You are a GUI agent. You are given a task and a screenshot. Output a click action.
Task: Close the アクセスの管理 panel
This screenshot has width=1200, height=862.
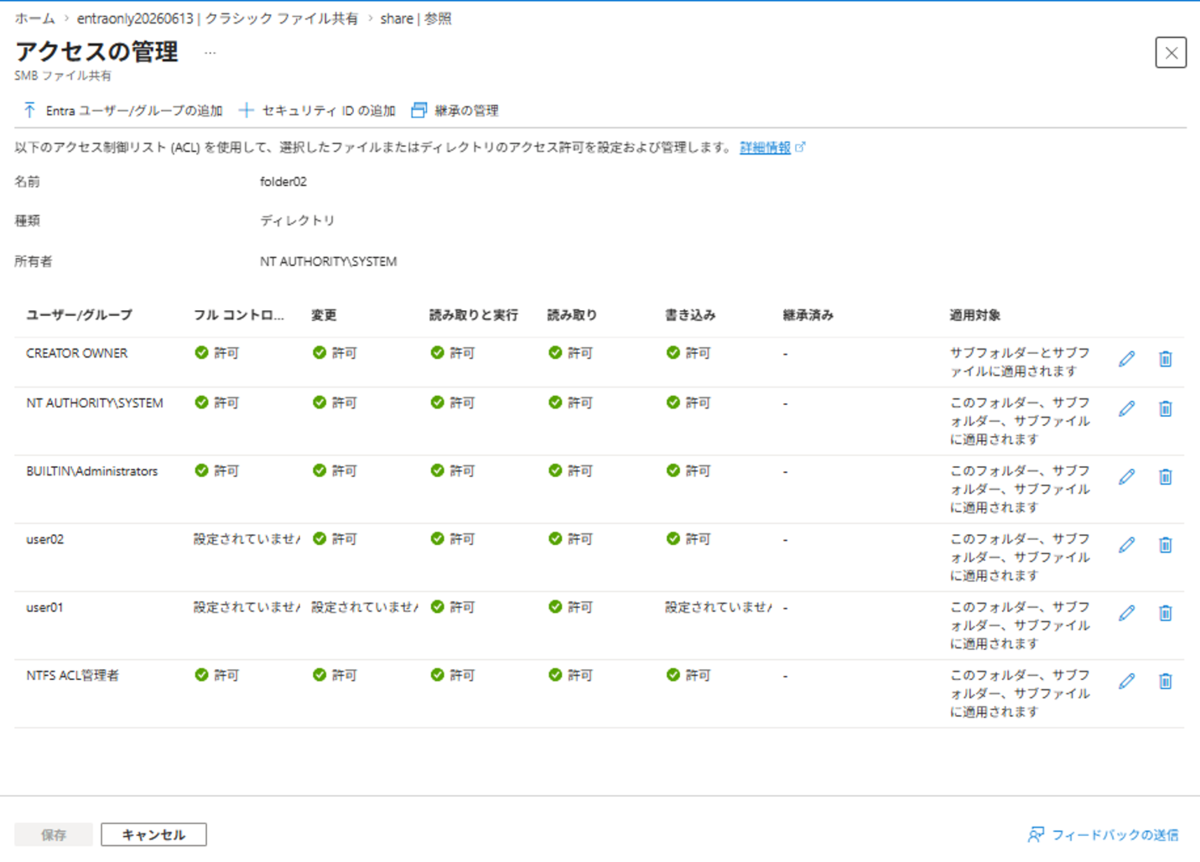tap(1171, 52)
